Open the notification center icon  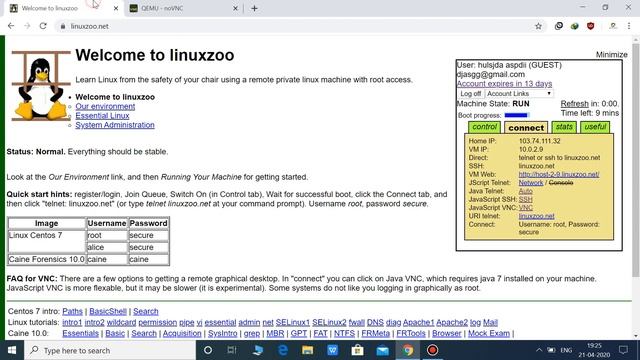coord(623,350)
